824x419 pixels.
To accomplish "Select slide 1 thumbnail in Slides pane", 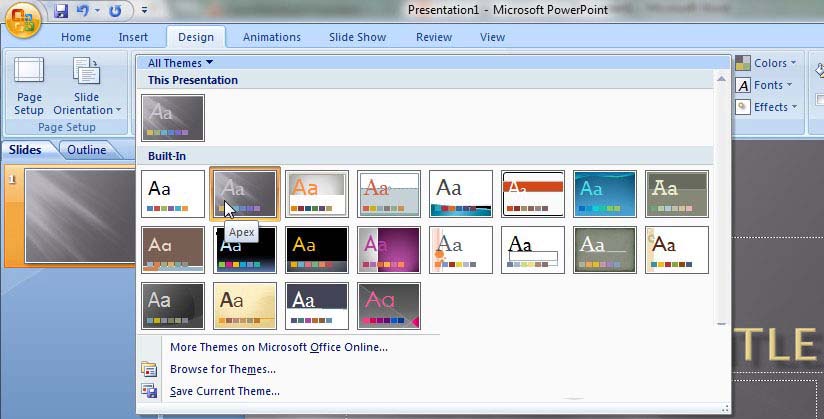I will pyautogui.click(x=80, y=216).
